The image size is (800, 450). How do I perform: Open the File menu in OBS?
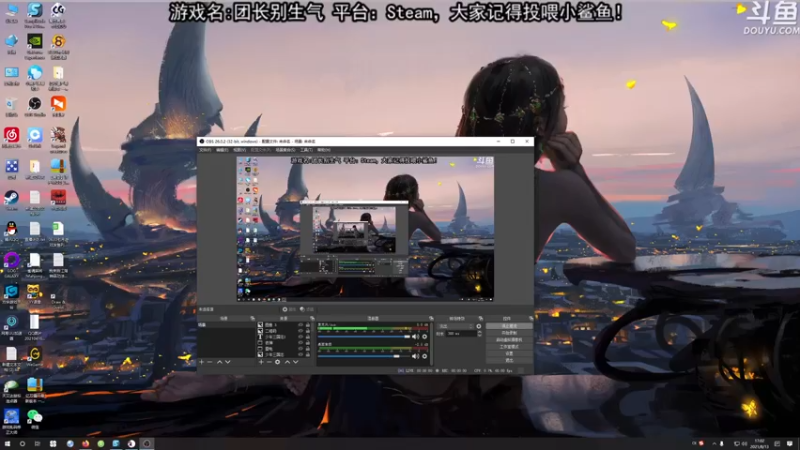tap(205, 150)
